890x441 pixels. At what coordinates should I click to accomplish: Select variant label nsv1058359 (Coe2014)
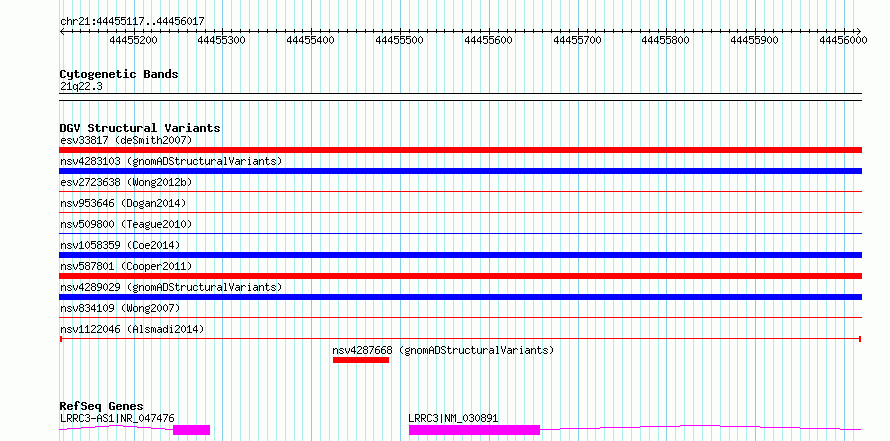[x=120, y=245]
